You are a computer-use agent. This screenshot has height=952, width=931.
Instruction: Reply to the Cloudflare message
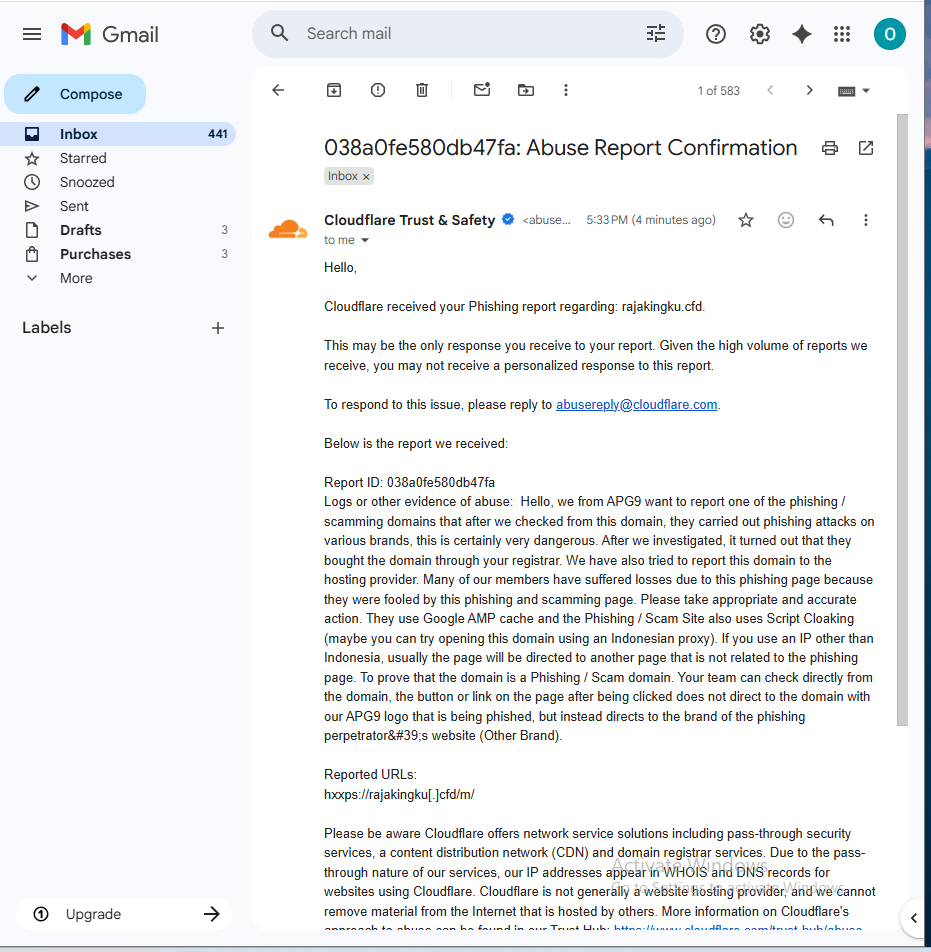click(x=826, y=220)
